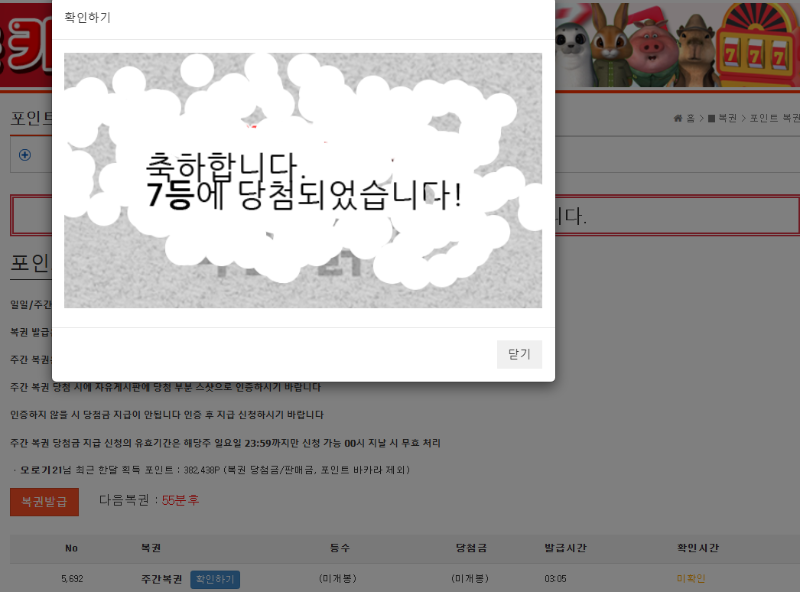
Task: Close the scratch result dialog with 닫기
Action: (519, 354)
